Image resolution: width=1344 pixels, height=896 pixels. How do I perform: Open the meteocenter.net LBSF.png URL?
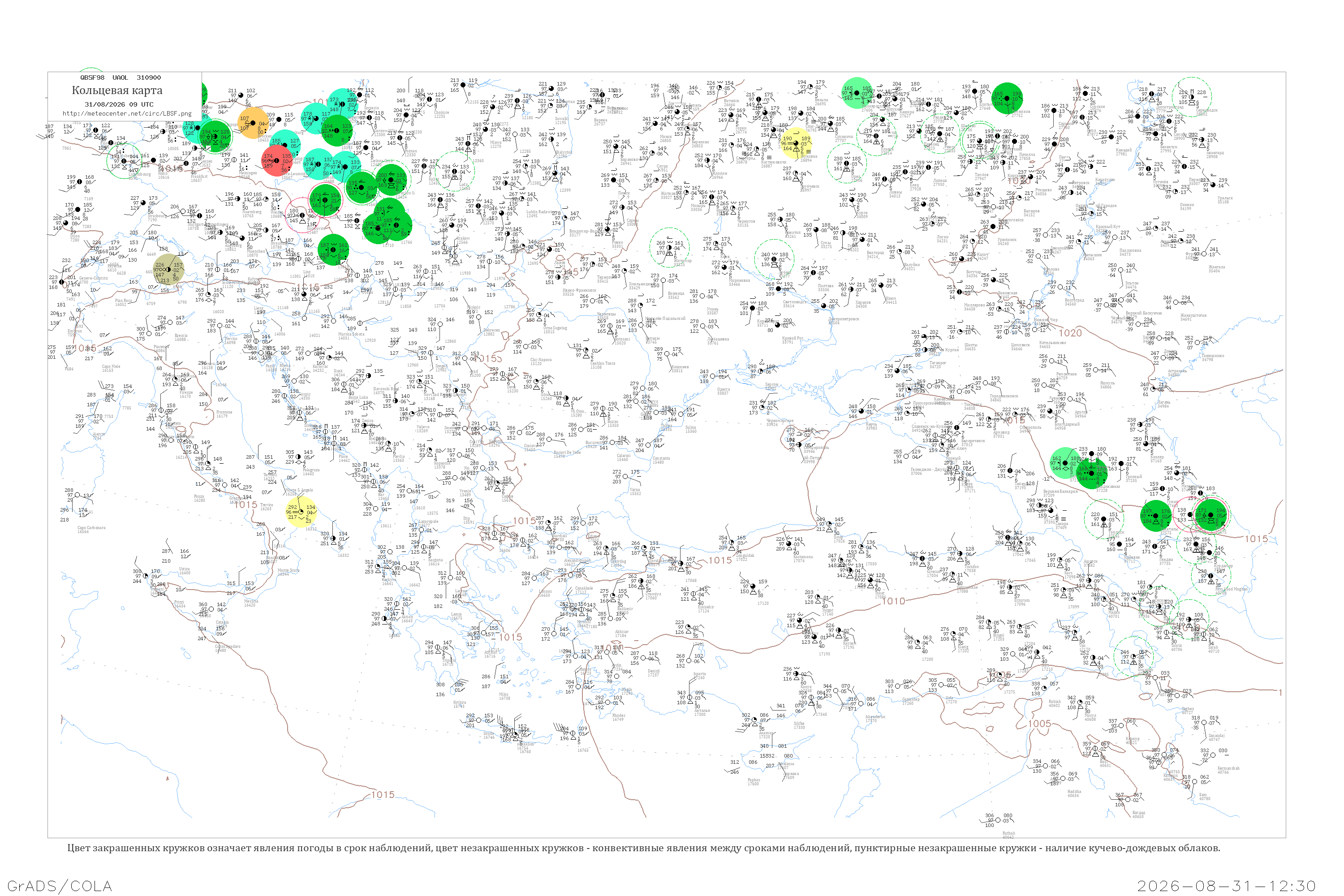point(127,113)
